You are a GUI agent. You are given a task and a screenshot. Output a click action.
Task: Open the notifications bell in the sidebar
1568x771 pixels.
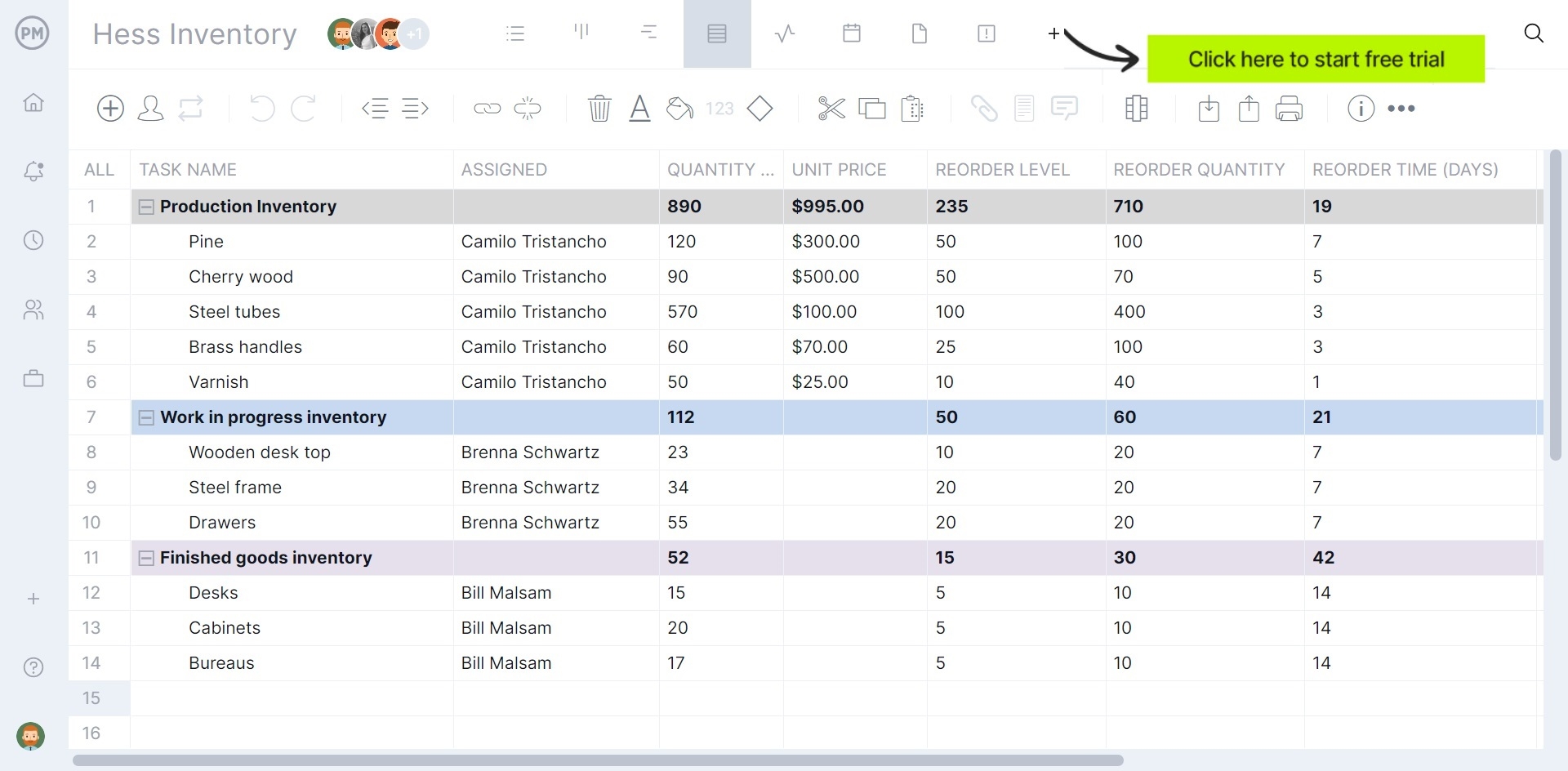tap(33, 172)
